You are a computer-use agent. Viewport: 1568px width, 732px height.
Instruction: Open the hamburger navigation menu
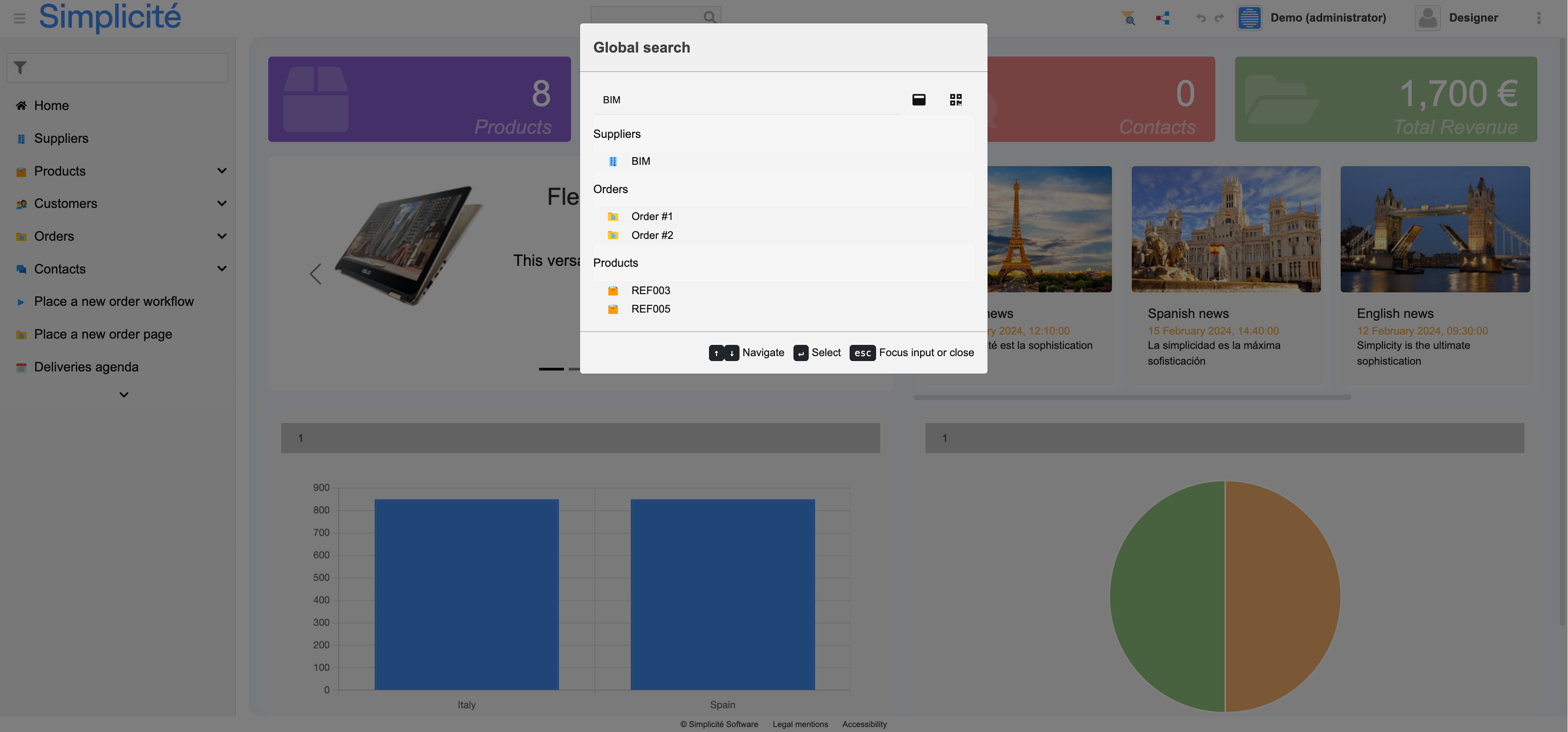[x=19, y=18]
